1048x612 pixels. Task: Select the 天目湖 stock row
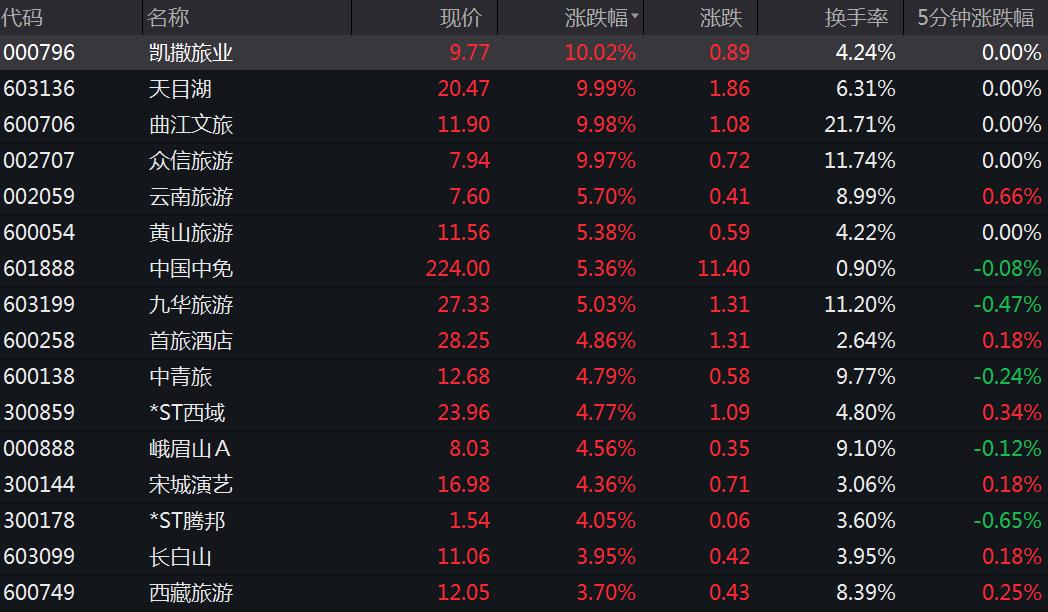pyautogui.click(x=524, y=88)
